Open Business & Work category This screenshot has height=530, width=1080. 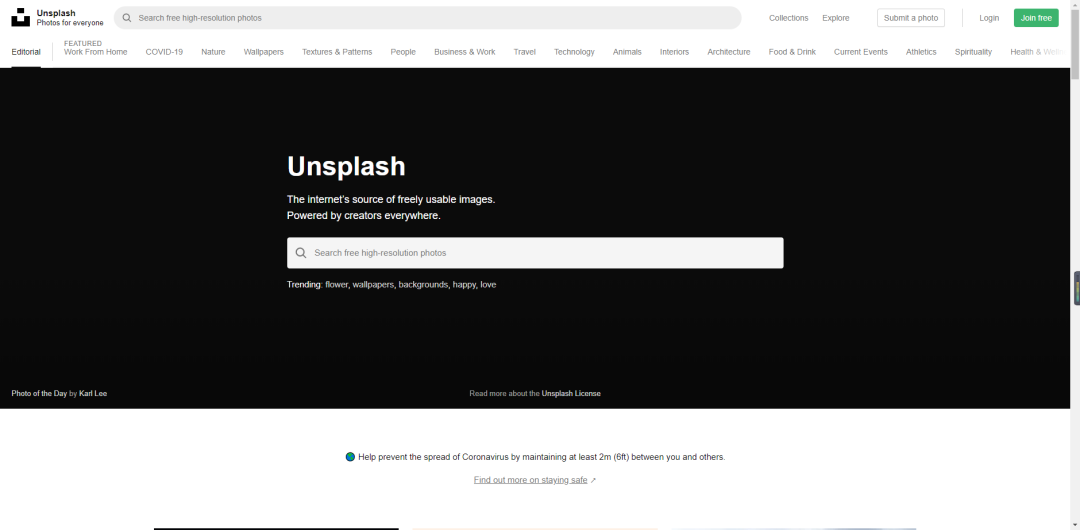(464, 52)
